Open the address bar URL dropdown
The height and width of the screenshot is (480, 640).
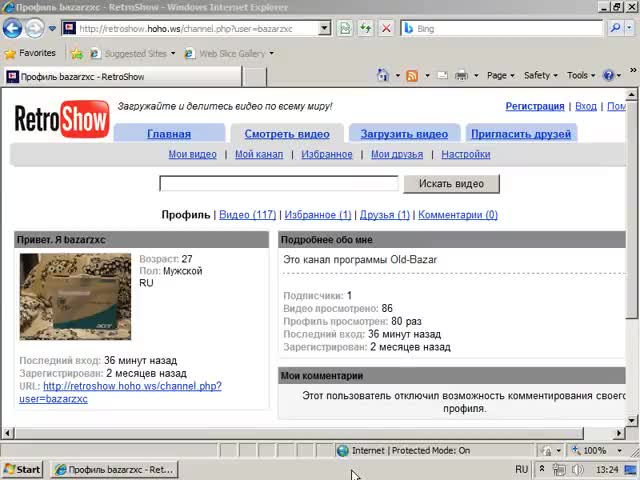coord(324,28)
